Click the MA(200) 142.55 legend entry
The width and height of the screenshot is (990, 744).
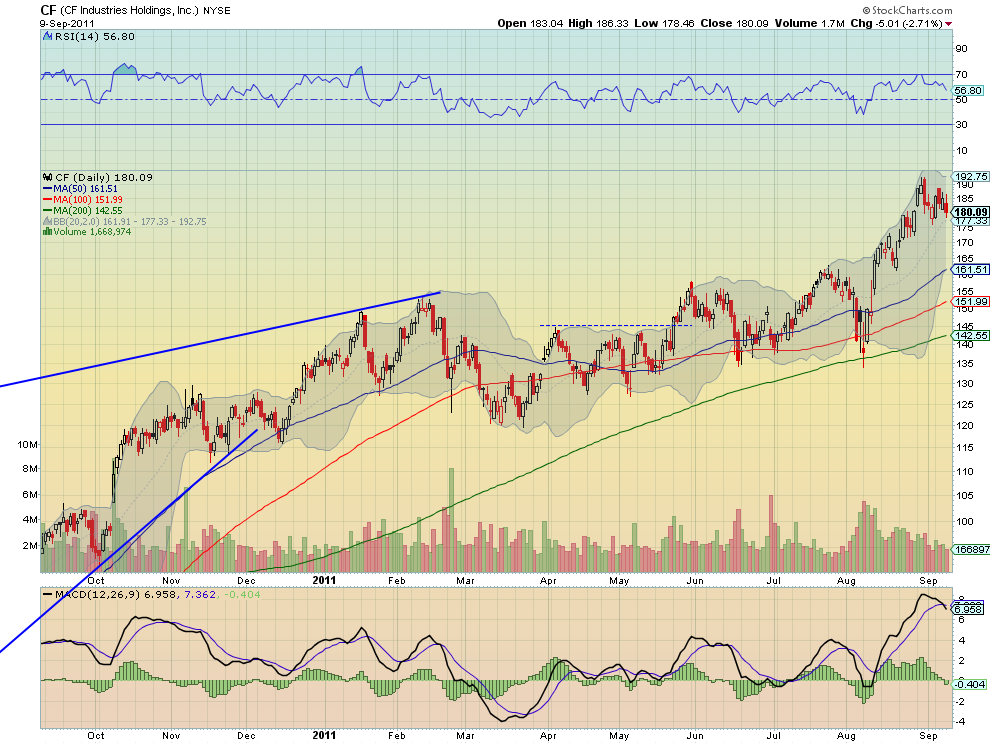[88, 210]
